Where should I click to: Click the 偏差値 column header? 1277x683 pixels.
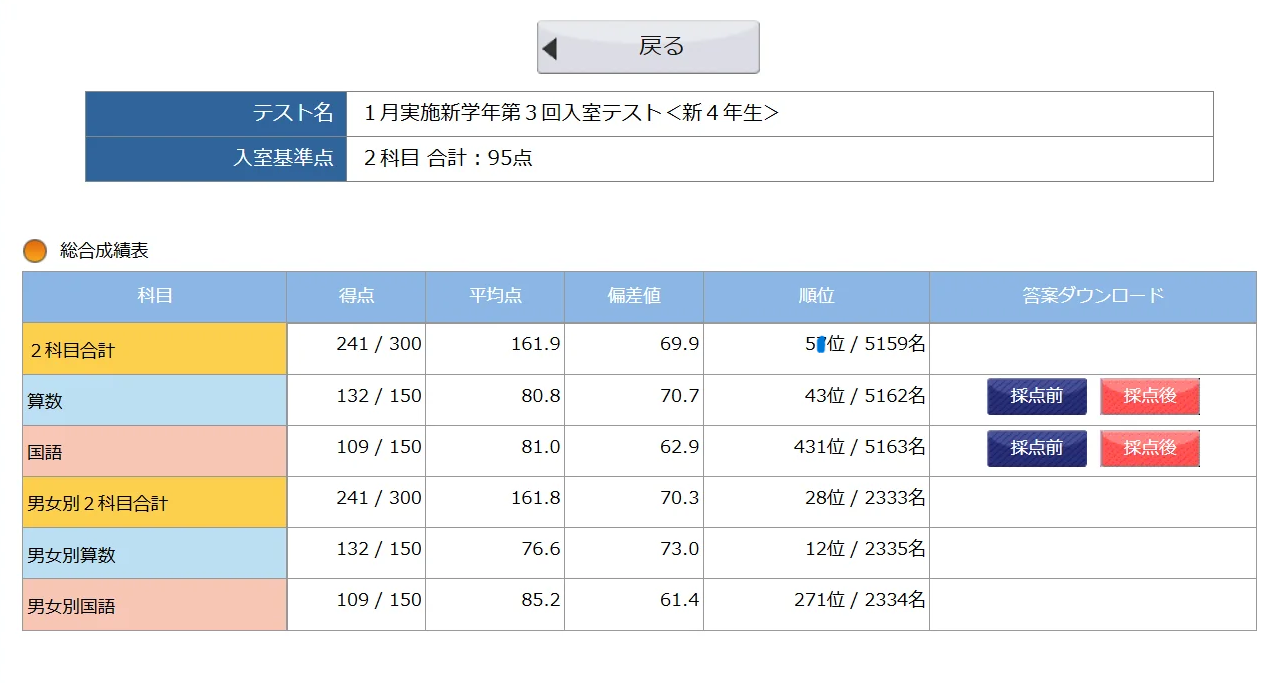tap(634, 296)
